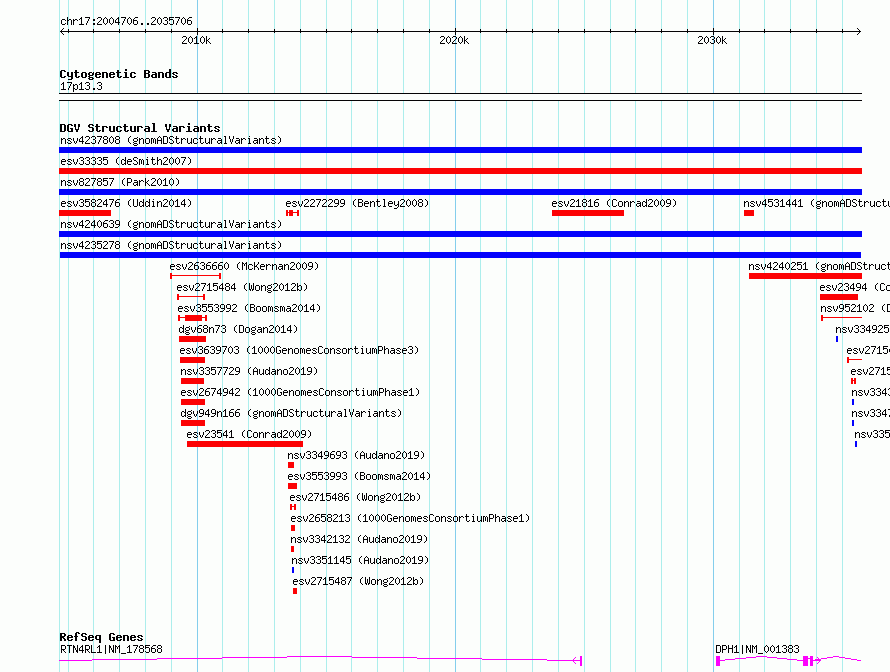Open nsv4240639 gnomAD variant label
This screenshot has width=890, height=672.
(x=171, y=224)
